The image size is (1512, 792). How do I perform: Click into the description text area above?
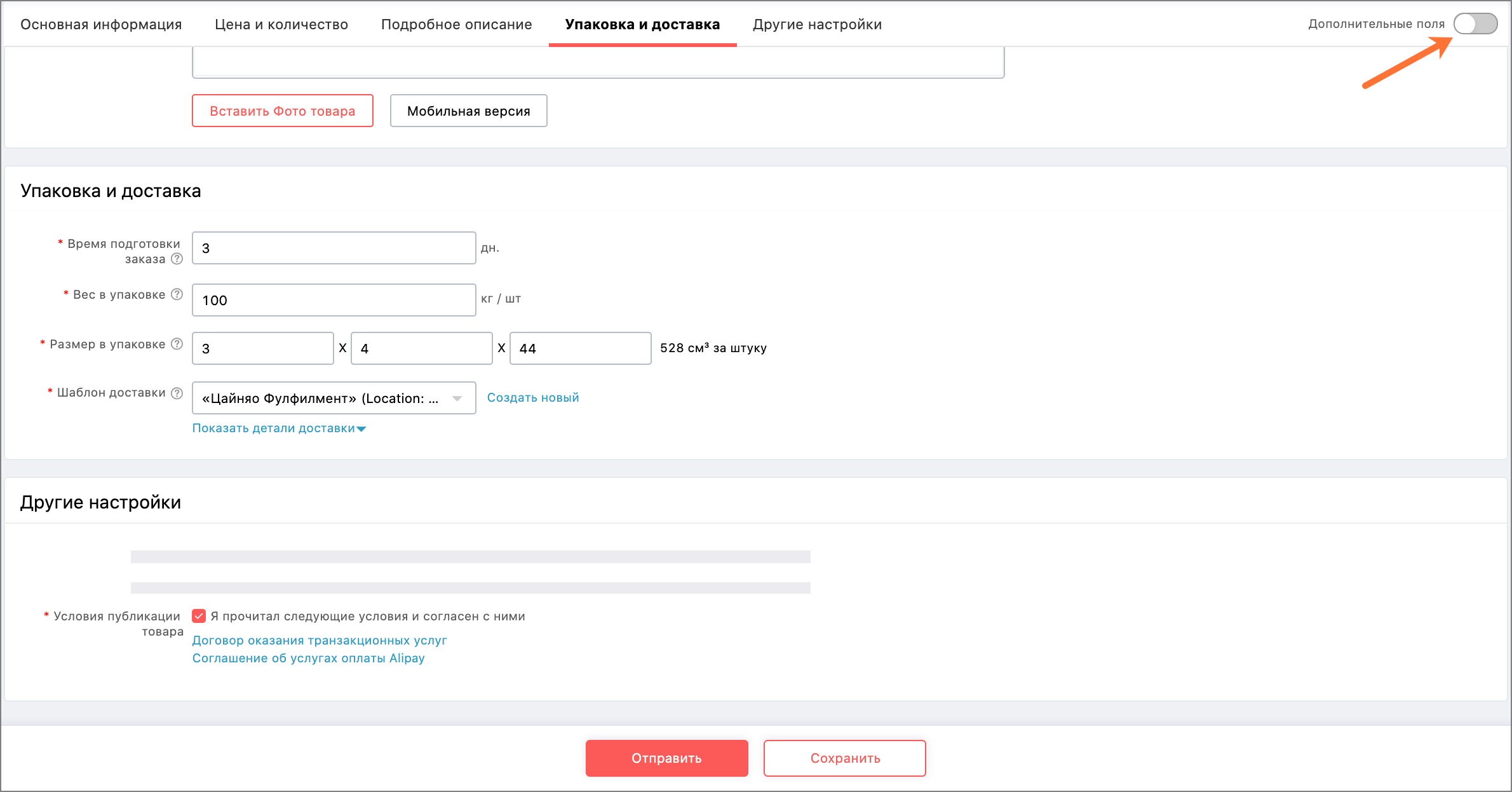(598, 62)
